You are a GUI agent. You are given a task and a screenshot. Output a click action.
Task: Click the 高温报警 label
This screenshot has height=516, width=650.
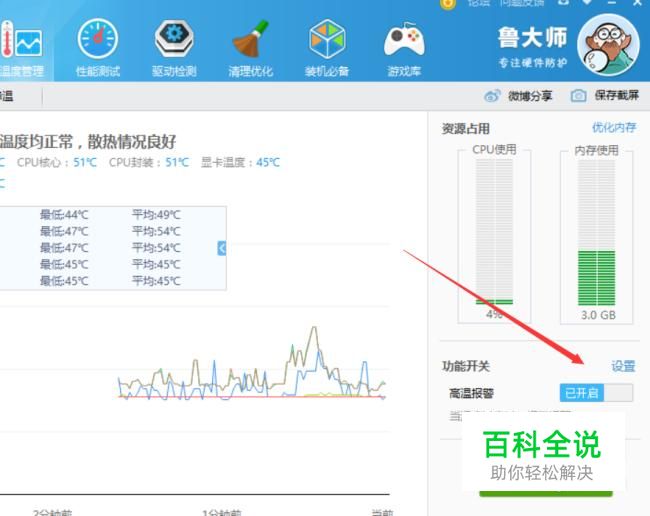click(x=471, y=393)
